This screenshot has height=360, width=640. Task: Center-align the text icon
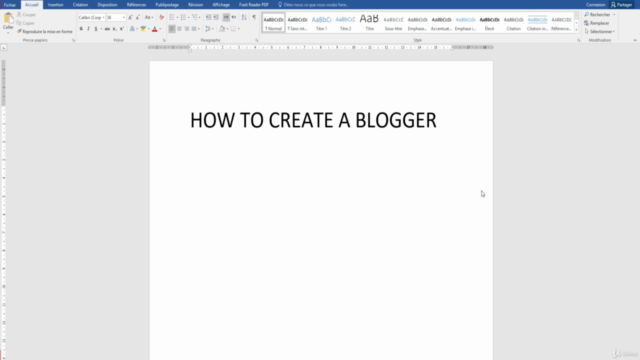pos(179,29)
